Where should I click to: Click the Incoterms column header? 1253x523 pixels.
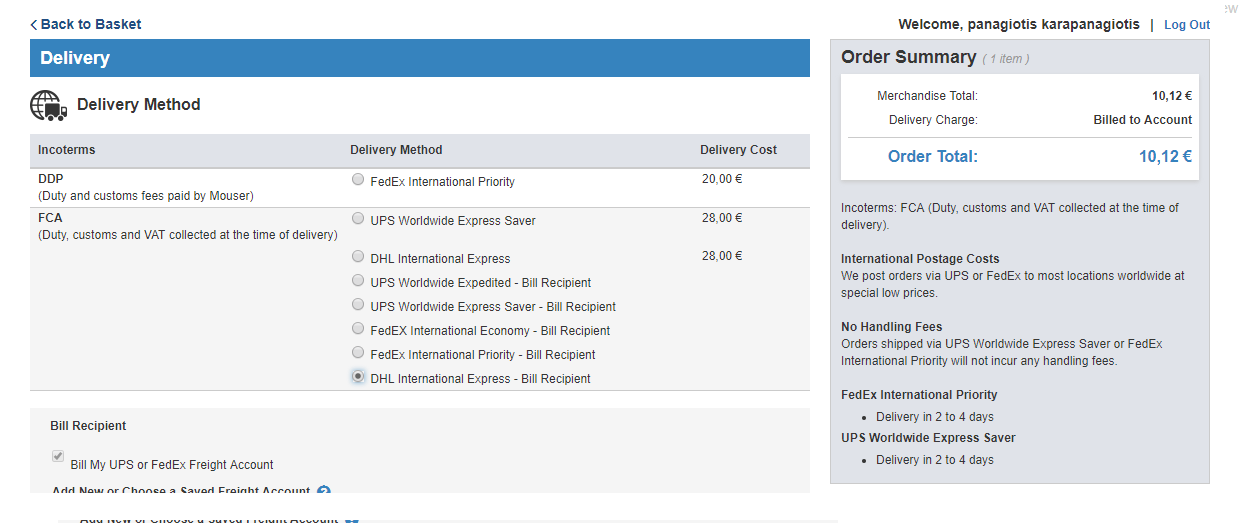[67, 150]
